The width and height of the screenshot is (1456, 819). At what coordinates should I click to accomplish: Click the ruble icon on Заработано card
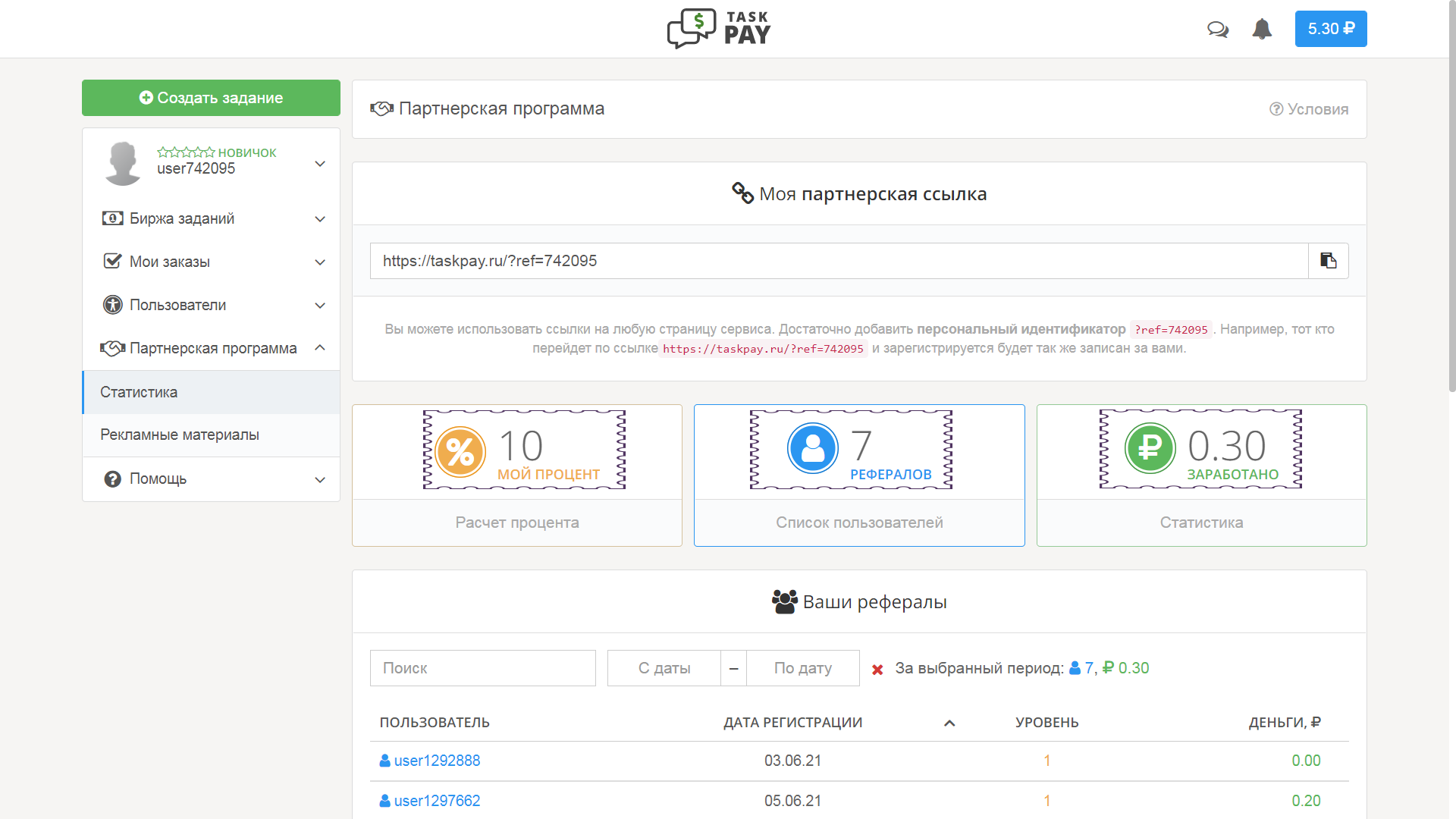click(x=1149, y=447)
